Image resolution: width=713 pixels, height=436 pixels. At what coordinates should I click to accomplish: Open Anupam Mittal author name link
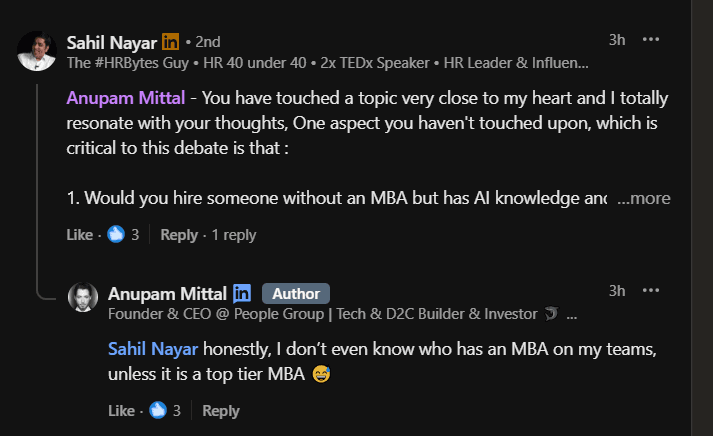(166, 293)
